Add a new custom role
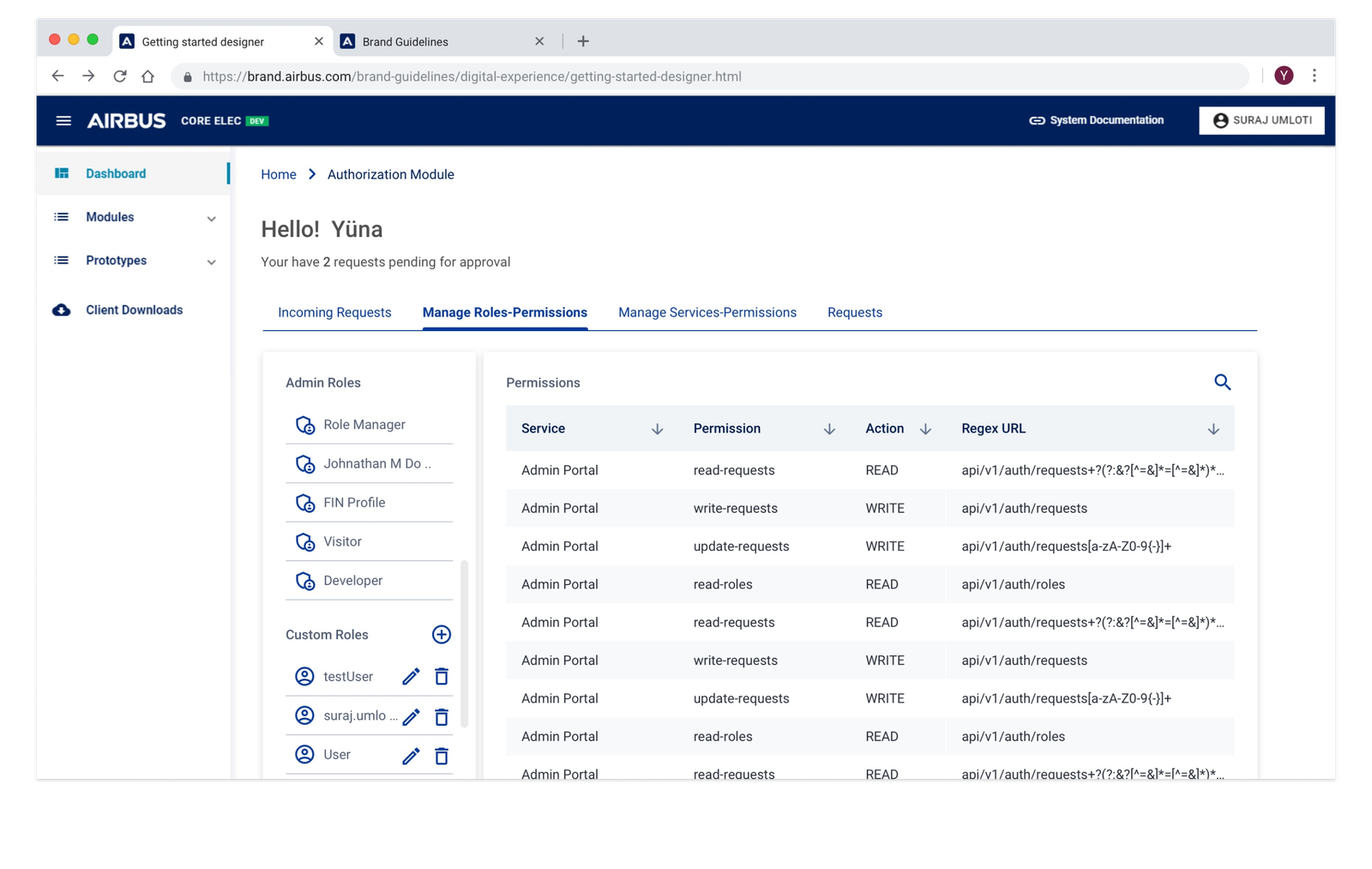The width and height of the screenshot is (1372, 869). coord(441,635)
